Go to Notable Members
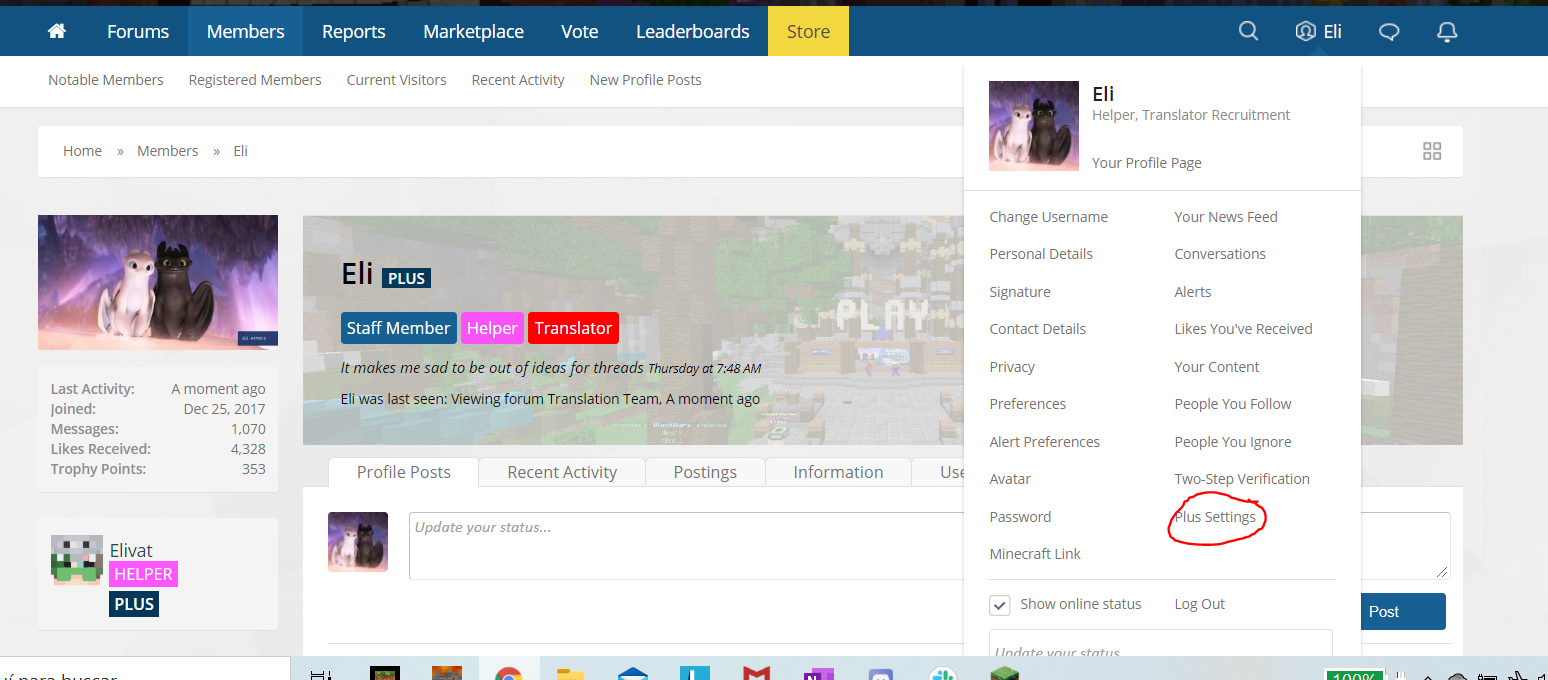The width and height of the screenshot is (1548, 680). click(106, 80)
